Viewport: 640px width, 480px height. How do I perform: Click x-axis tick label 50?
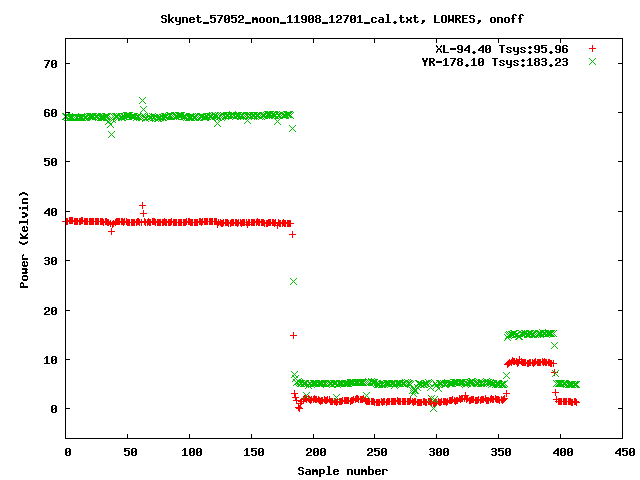coord(131,452)
